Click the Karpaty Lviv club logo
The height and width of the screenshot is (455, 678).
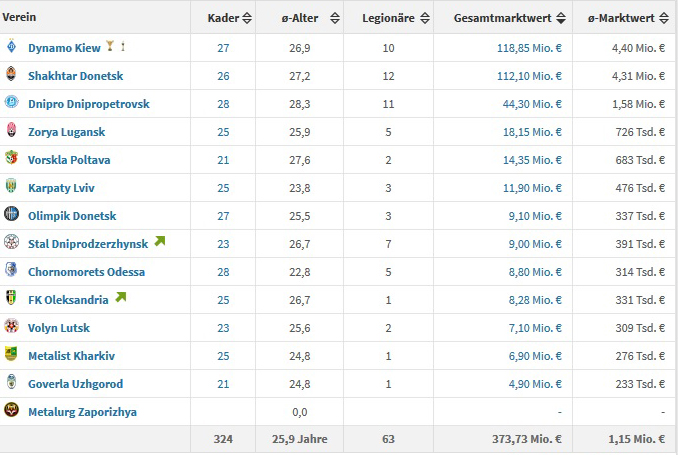(11, 188)
